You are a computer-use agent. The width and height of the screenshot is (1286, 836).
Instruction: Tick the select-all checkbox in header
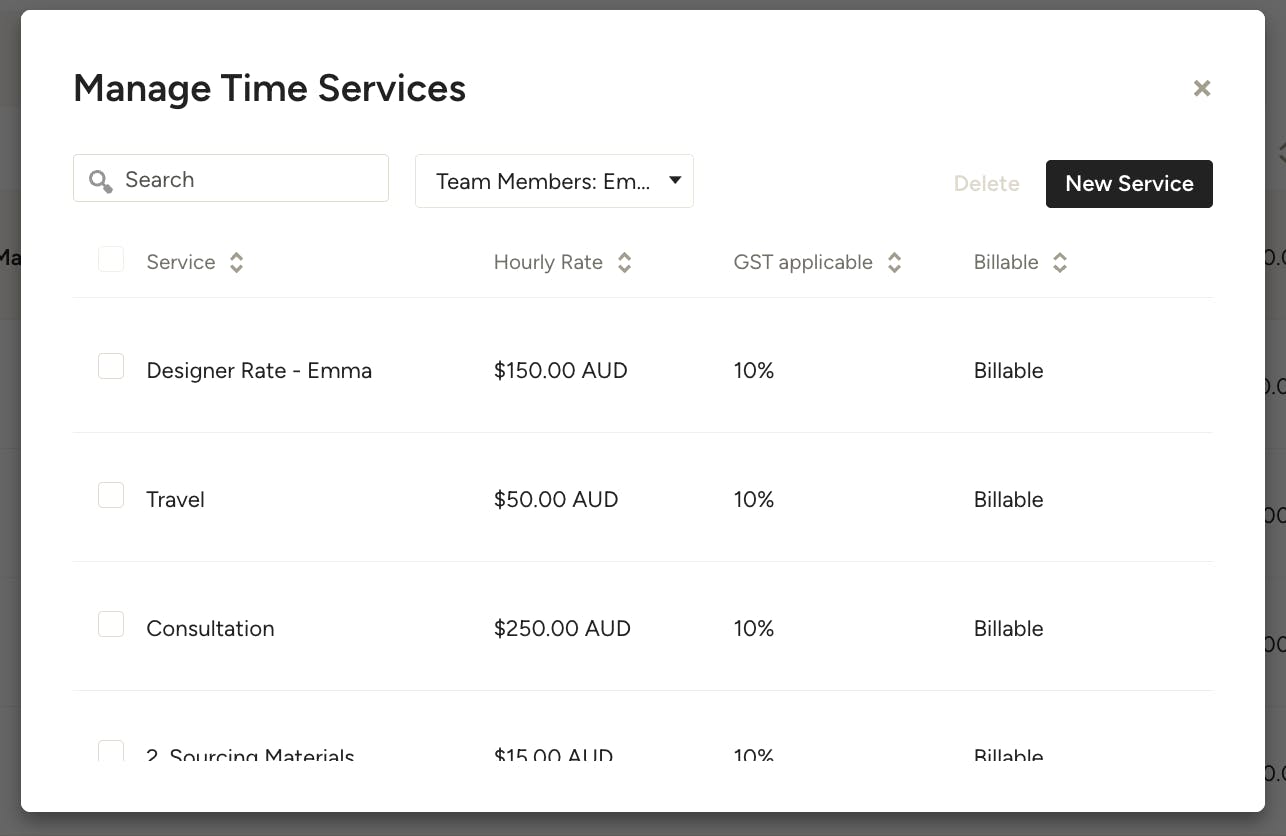(111, 260)
